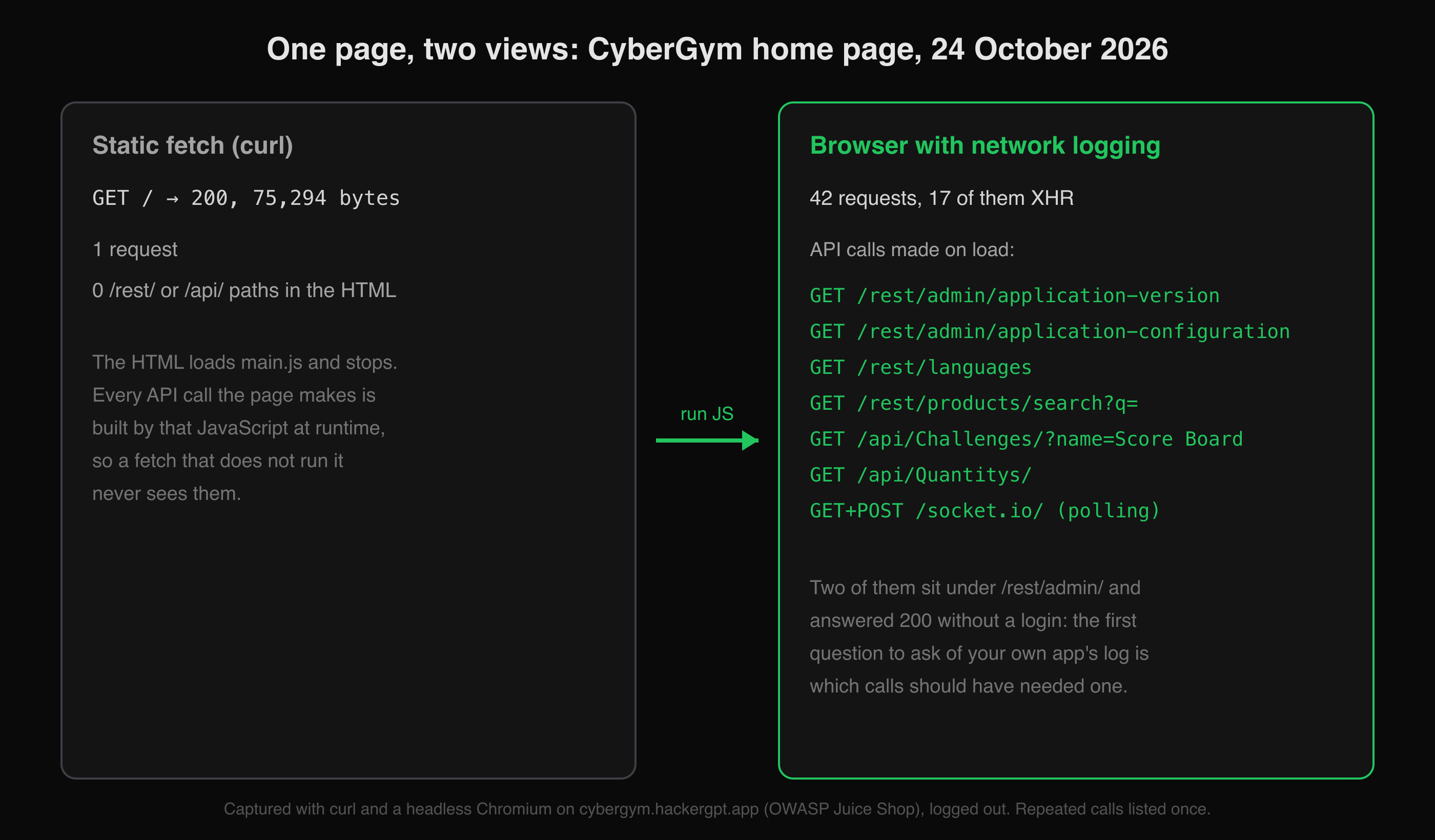Select 'GET /rest/admin/application-version' line
Image resolution: width=1435 pixels, height=840 pixels.
click(1014, 296)
